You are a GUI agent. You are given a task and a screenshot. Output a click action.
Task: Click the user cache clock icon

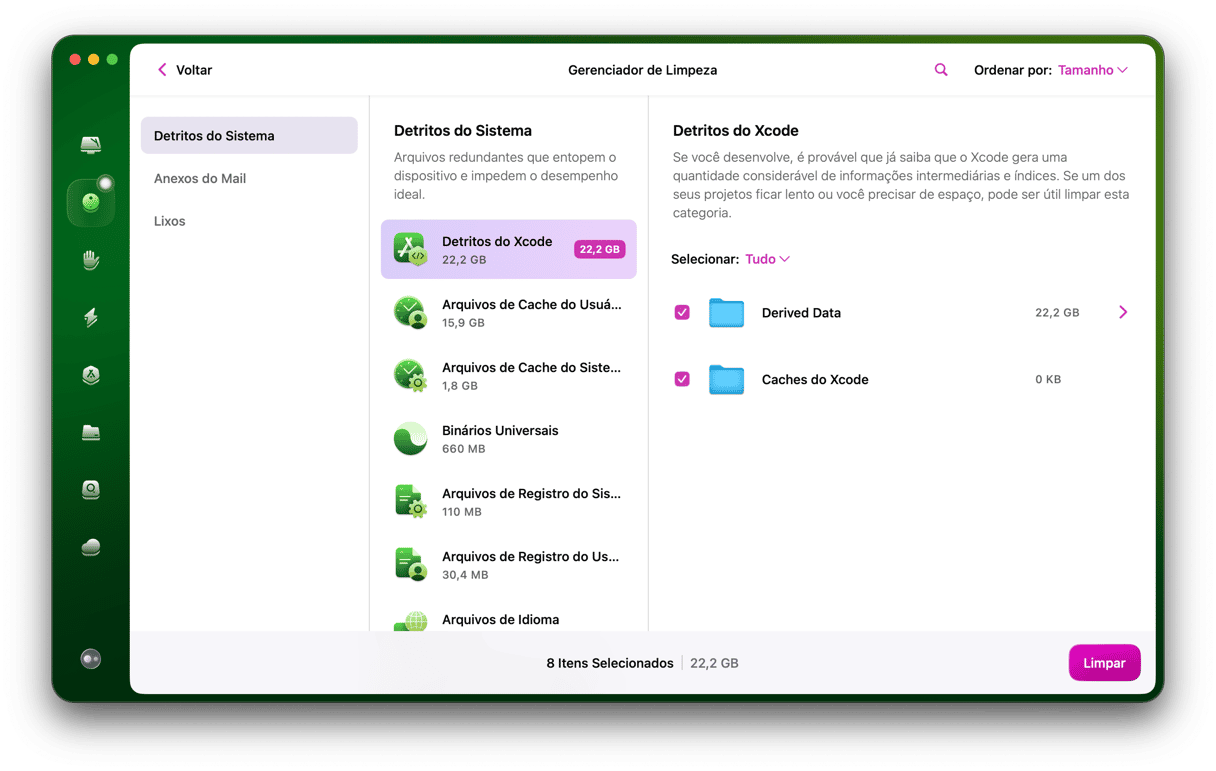pyautogui.click(x=410, y=312)
